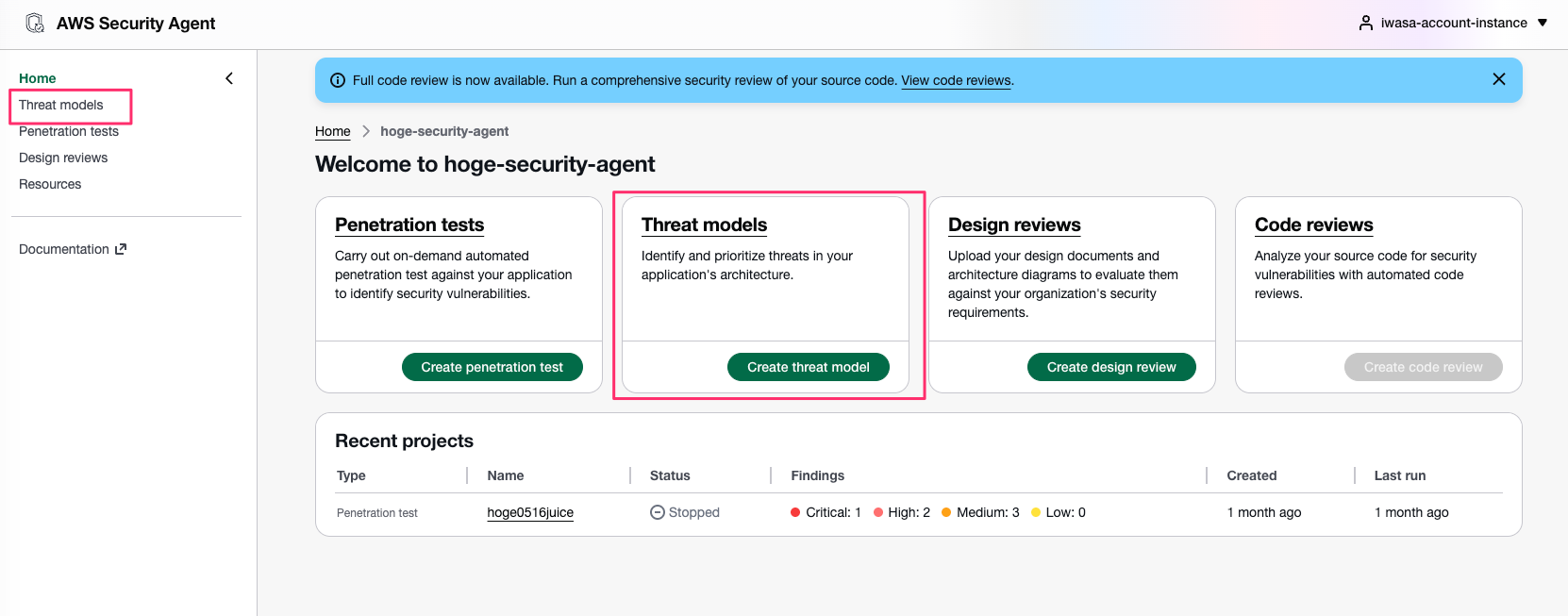Click the Stopped status icon
This screenshot has height=616, width=1568.
pos(658,512)
